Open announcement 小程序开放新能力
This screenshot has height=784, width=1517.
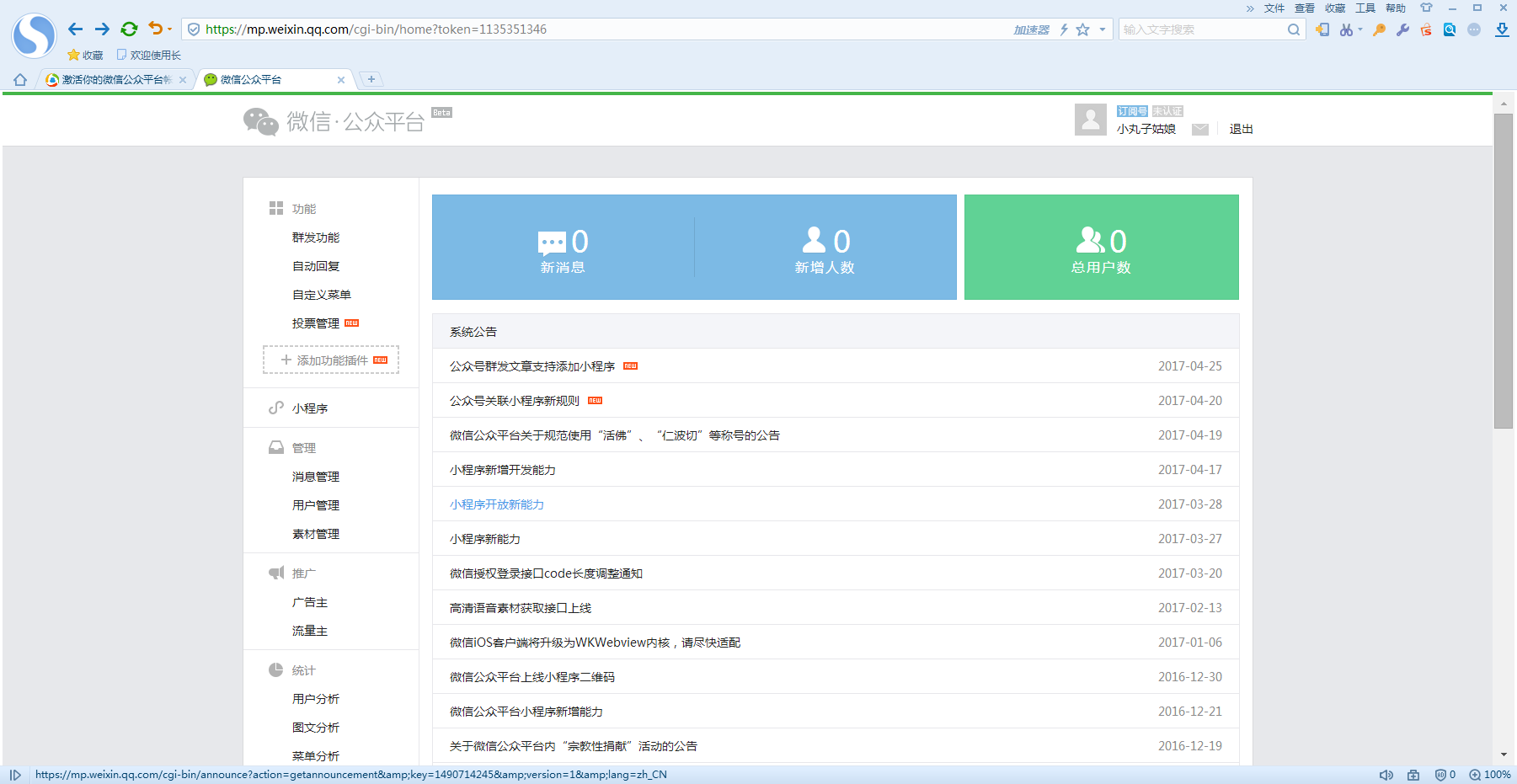pyautogui.click(x=497, y=504)
